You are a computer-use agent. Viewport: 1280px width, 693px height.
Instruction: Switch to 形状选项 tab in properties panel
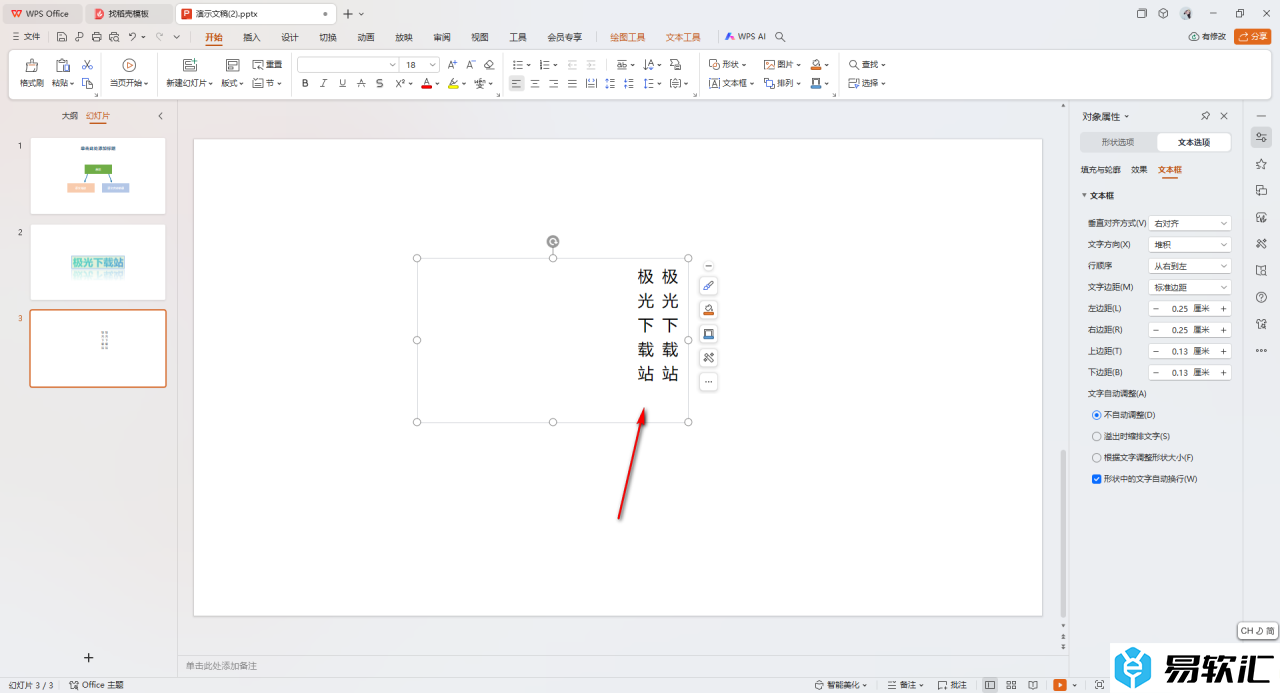1118,142
